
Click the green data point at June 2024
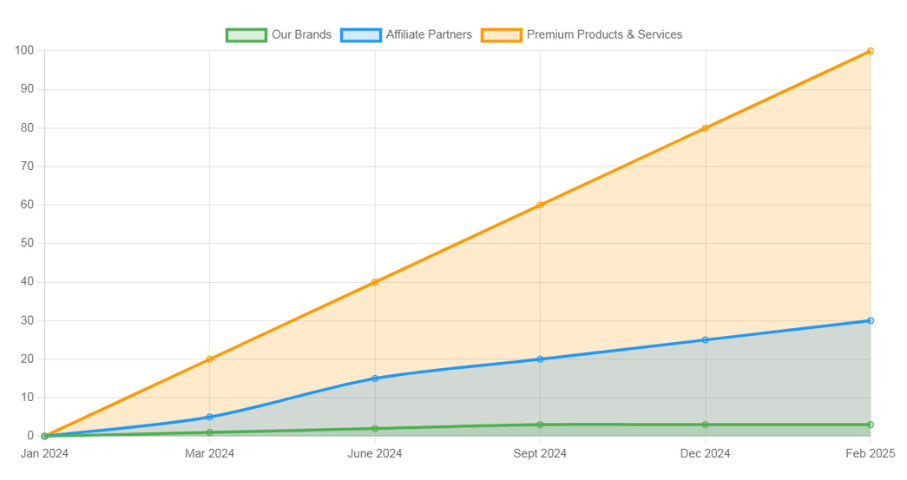pos(375,428)
